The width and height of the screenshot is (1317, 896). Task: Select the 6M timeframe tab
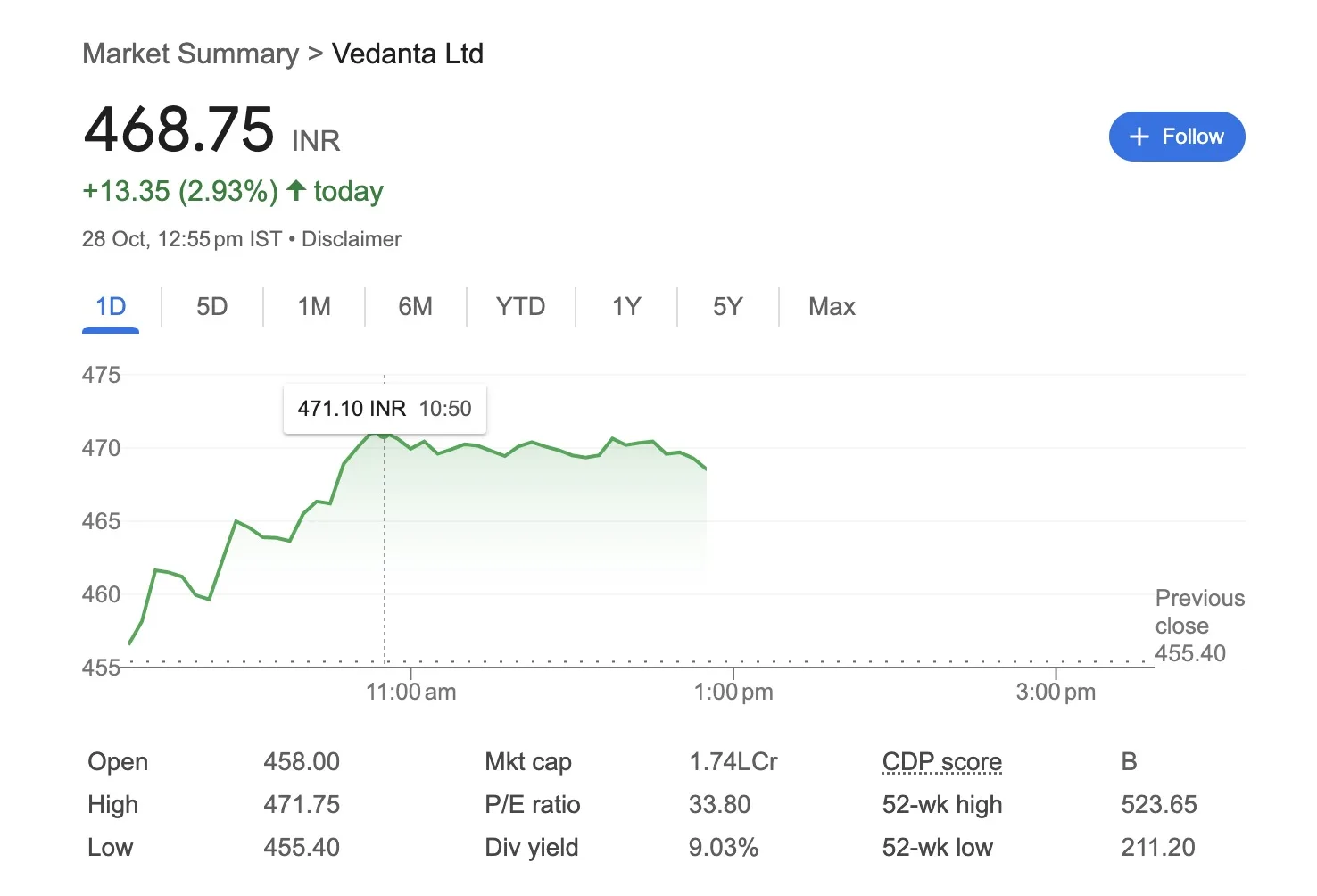pyautogui.click(x=415, y=306)
